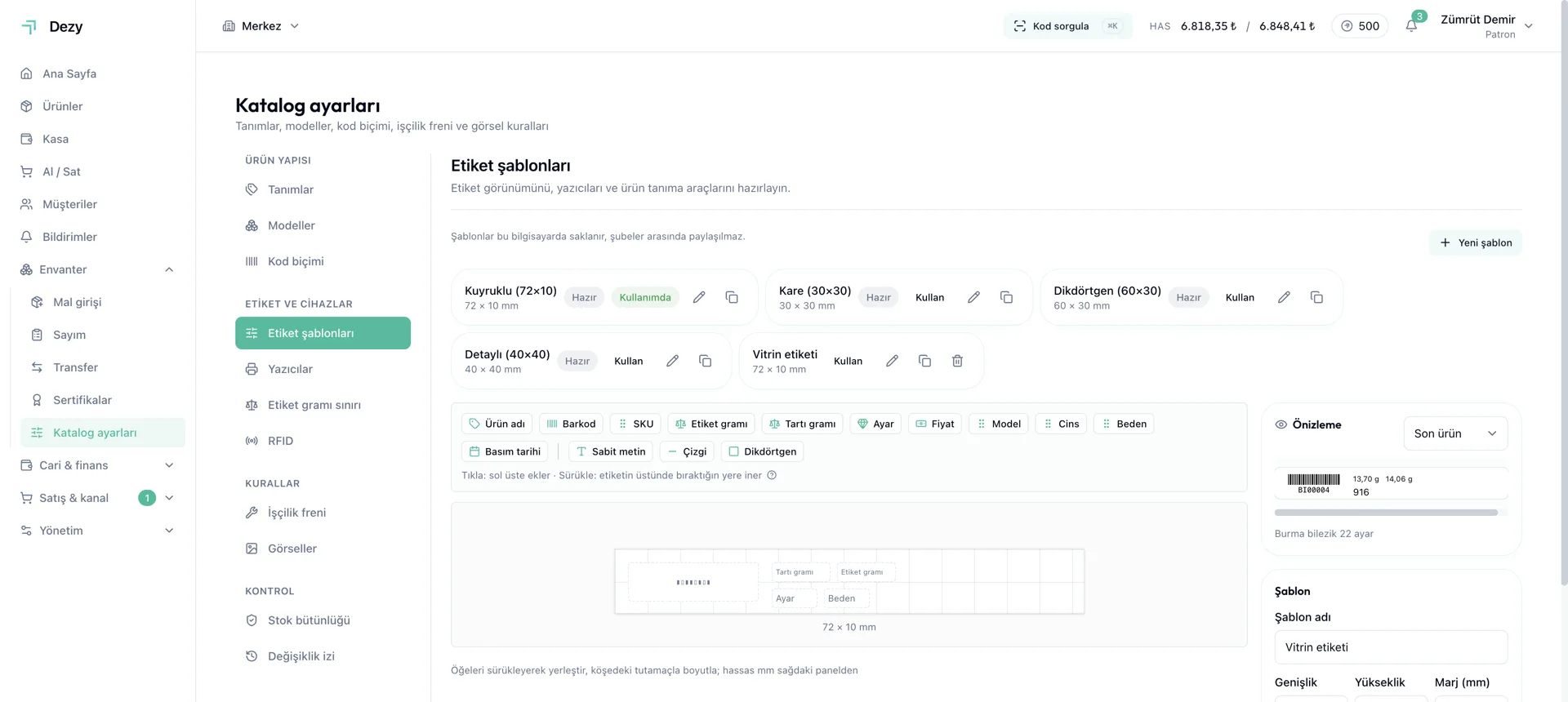Open notifications bell

[1411, 26]
